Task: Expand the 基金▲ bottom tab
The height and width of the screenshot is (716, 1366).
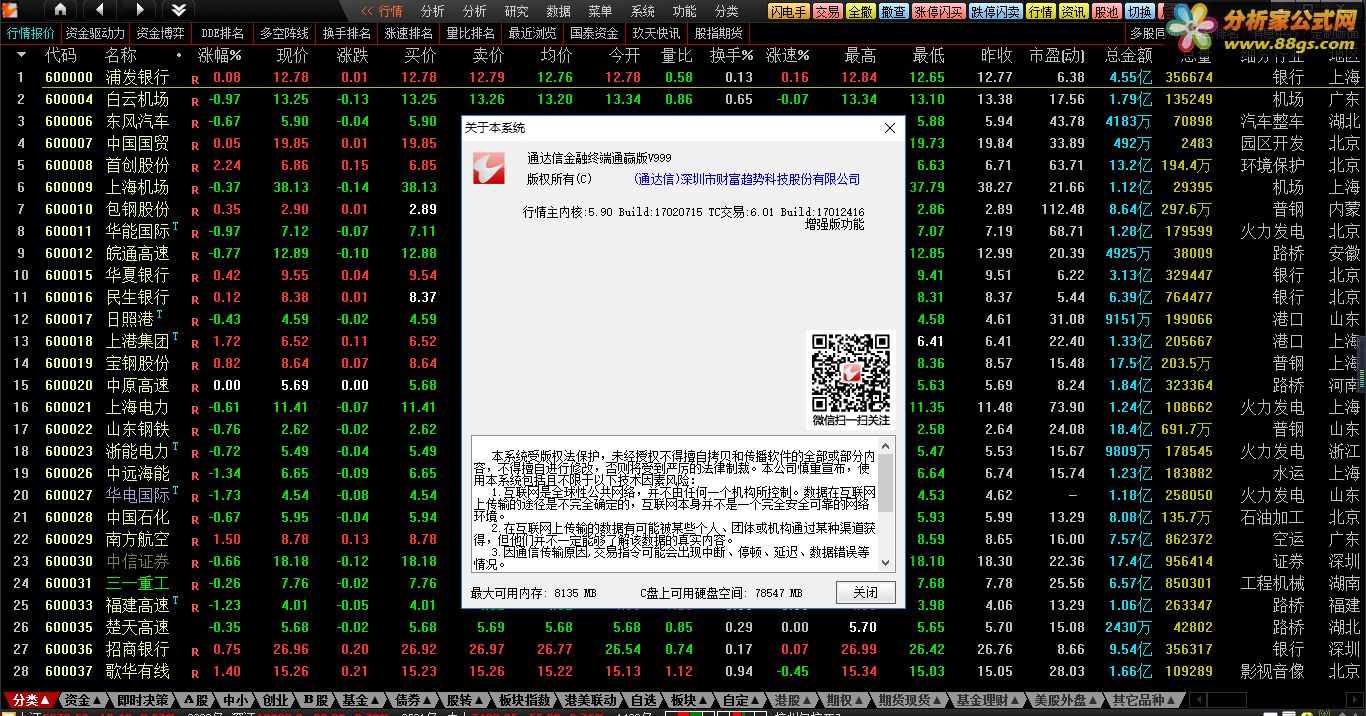Action: 361,700
